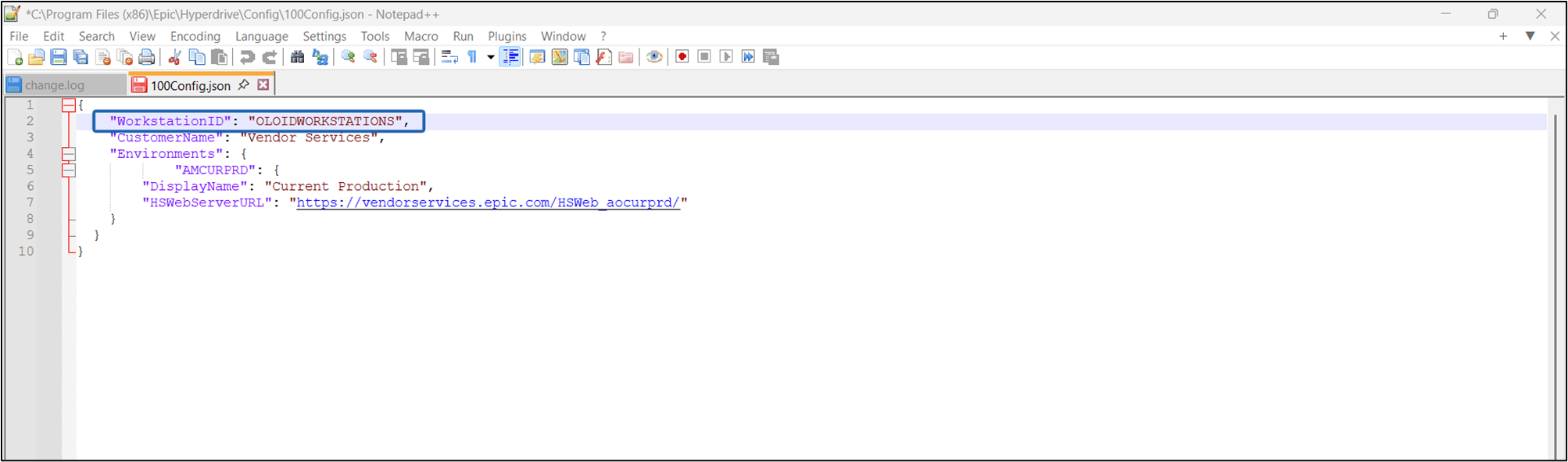Open the Tools menu
Screen dimensions: 1568x462
(x=375, y=36)
